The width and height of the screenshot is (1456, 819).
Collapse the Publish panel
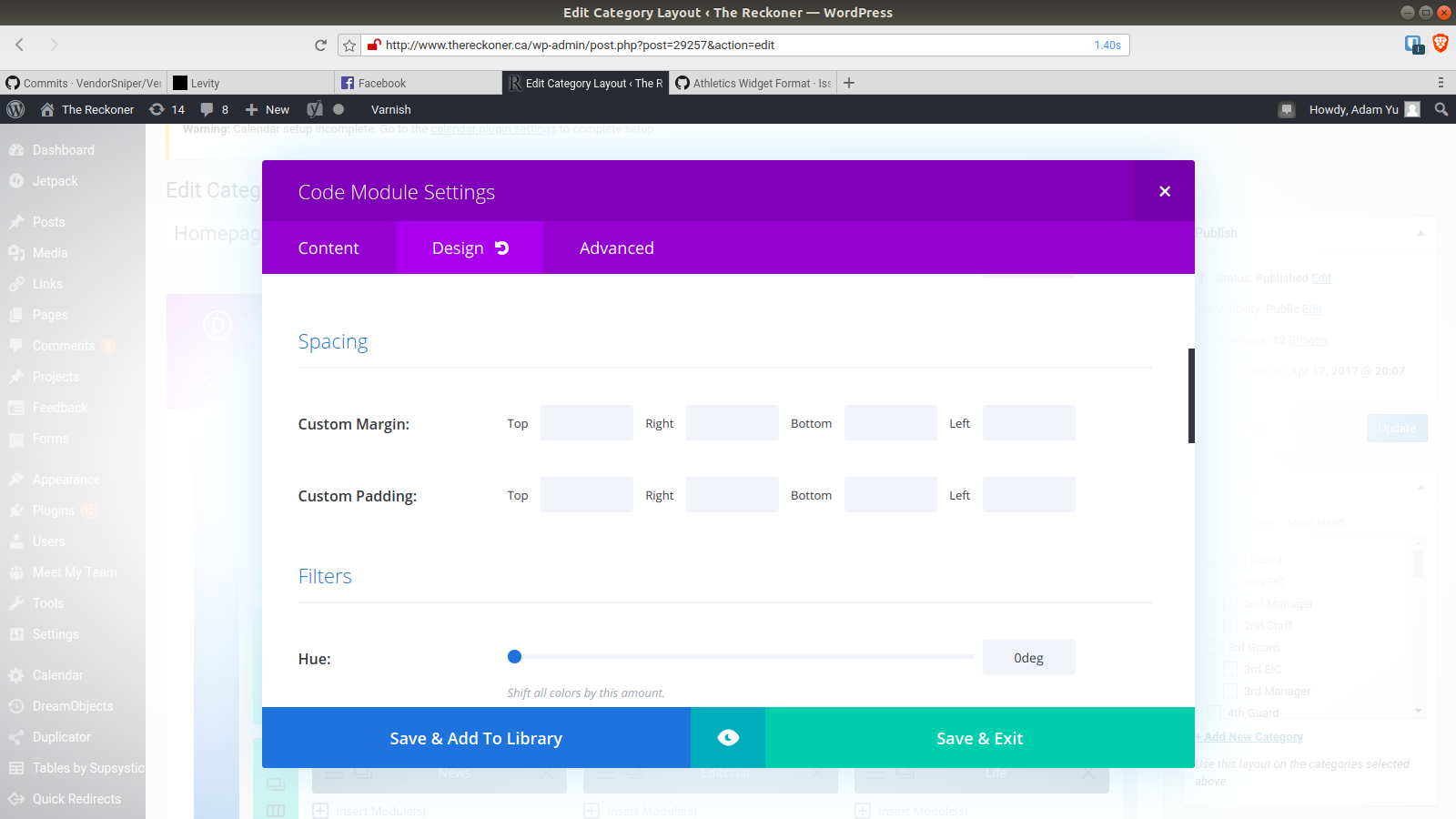(1421, 232)
